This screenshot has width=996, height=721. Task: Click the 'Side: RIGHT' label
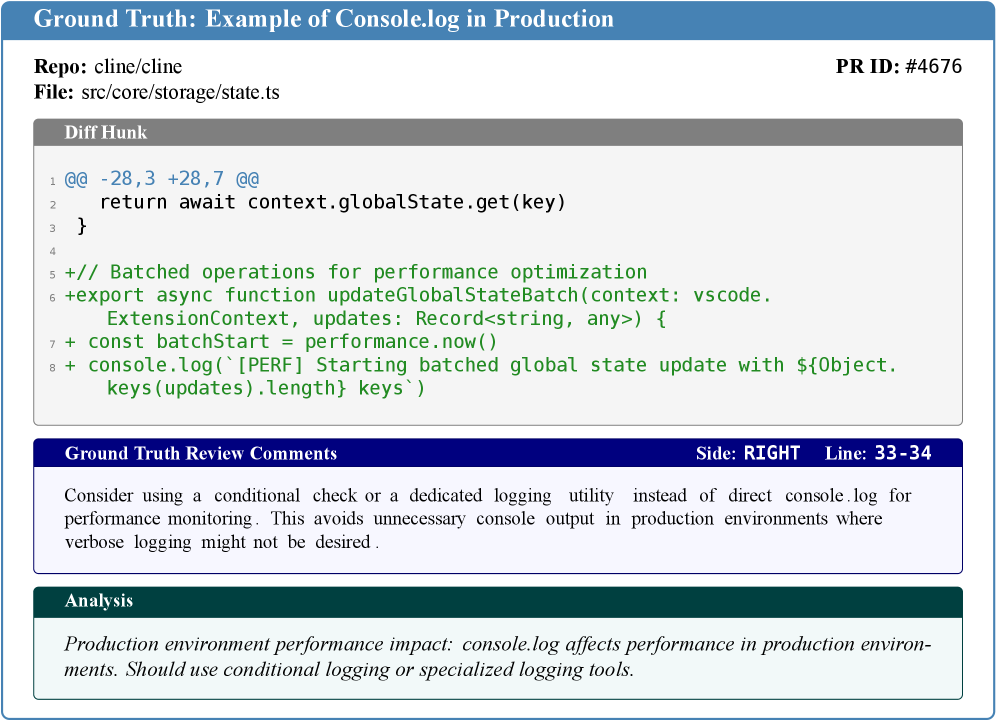tap(748, 453)
